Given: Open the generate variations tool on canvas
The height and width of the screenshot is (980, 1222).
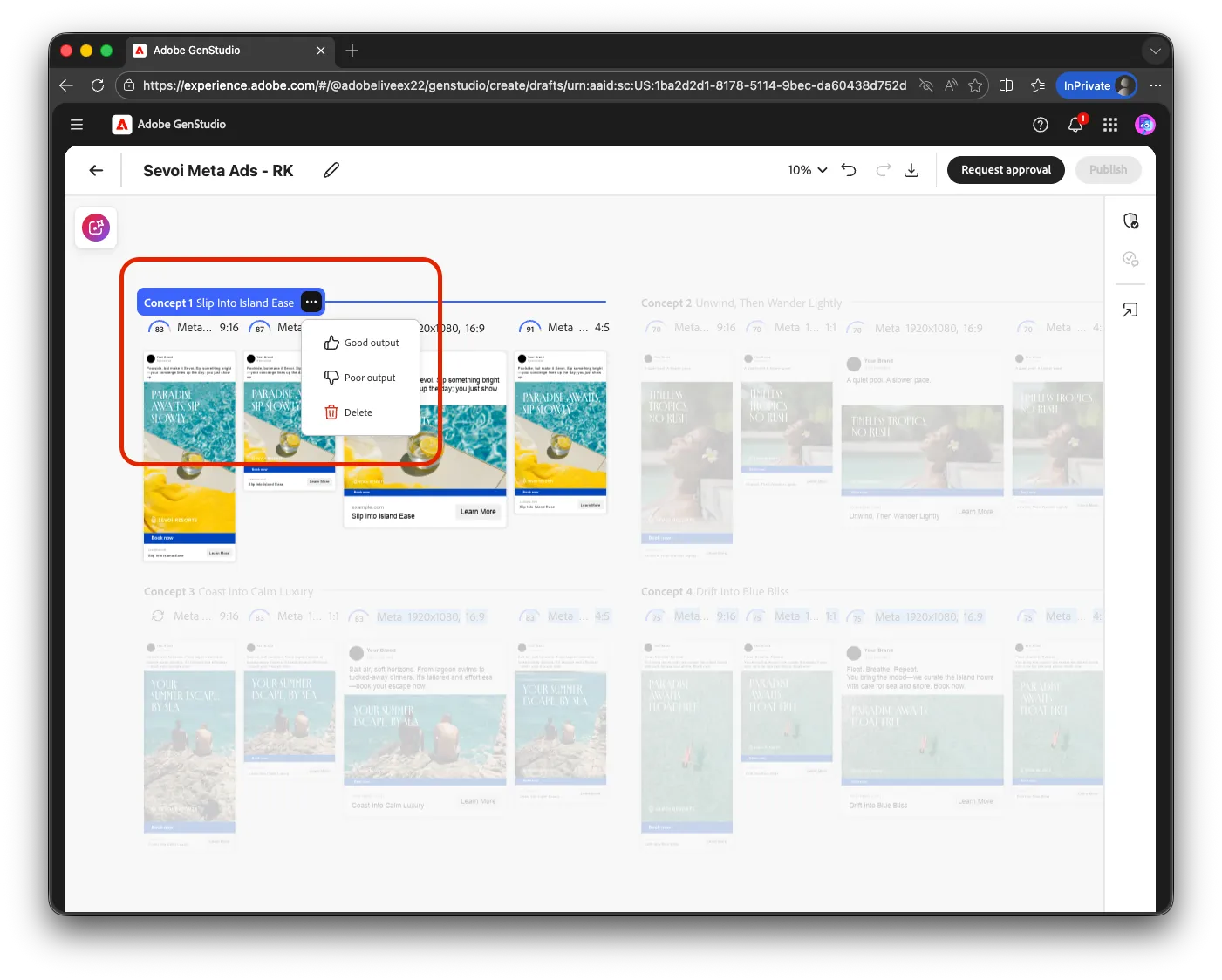Looking at the screenshot, I should [96, 228].
